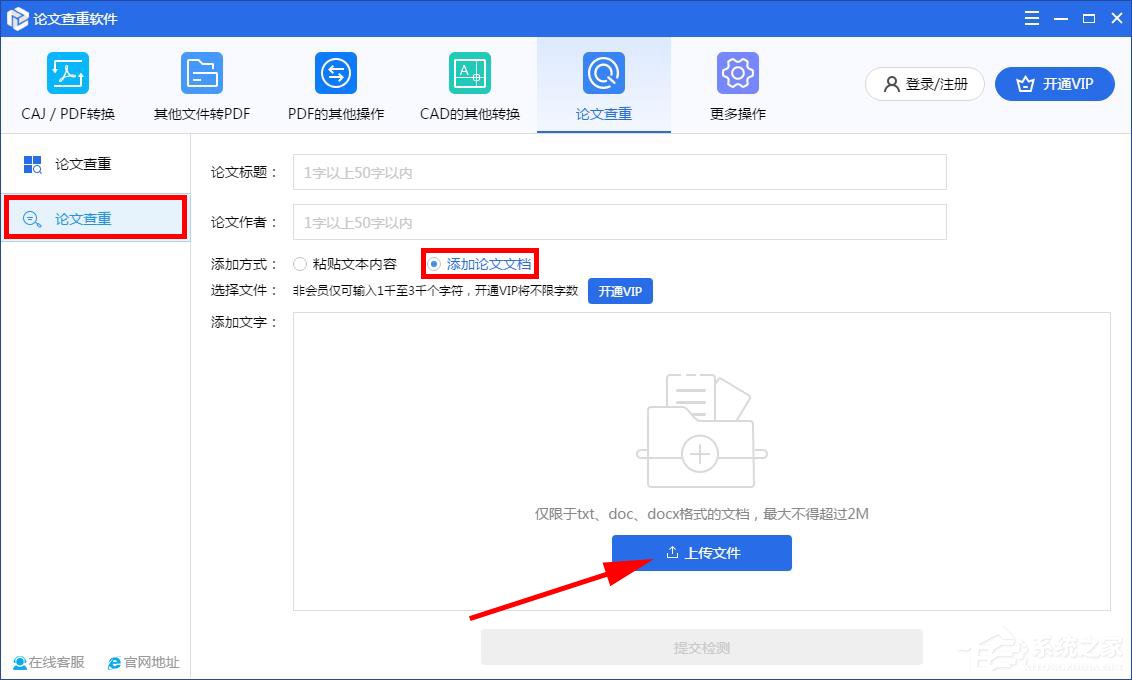This screenshot has width=1132, height=680.
Task: Minimize the 论文查重软件 window
Action: point(1061,18)
